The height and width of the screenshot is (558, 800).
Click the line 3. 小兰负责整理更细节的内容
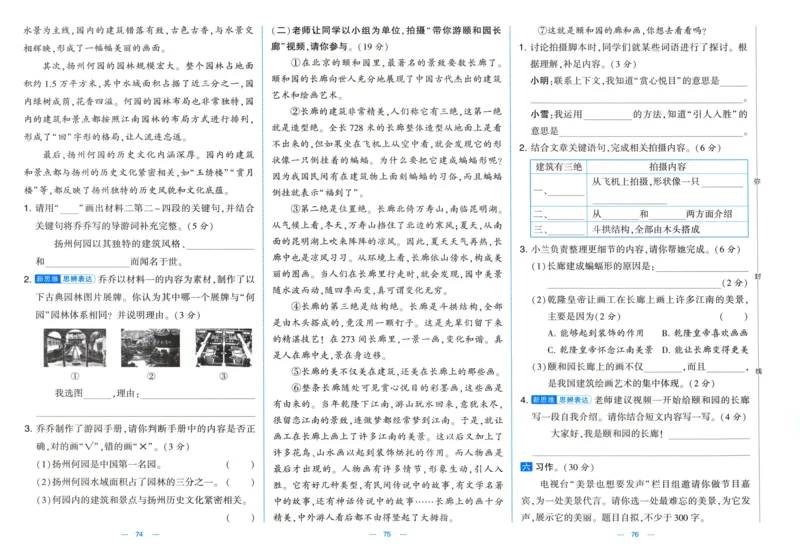(x=629, y=249)
